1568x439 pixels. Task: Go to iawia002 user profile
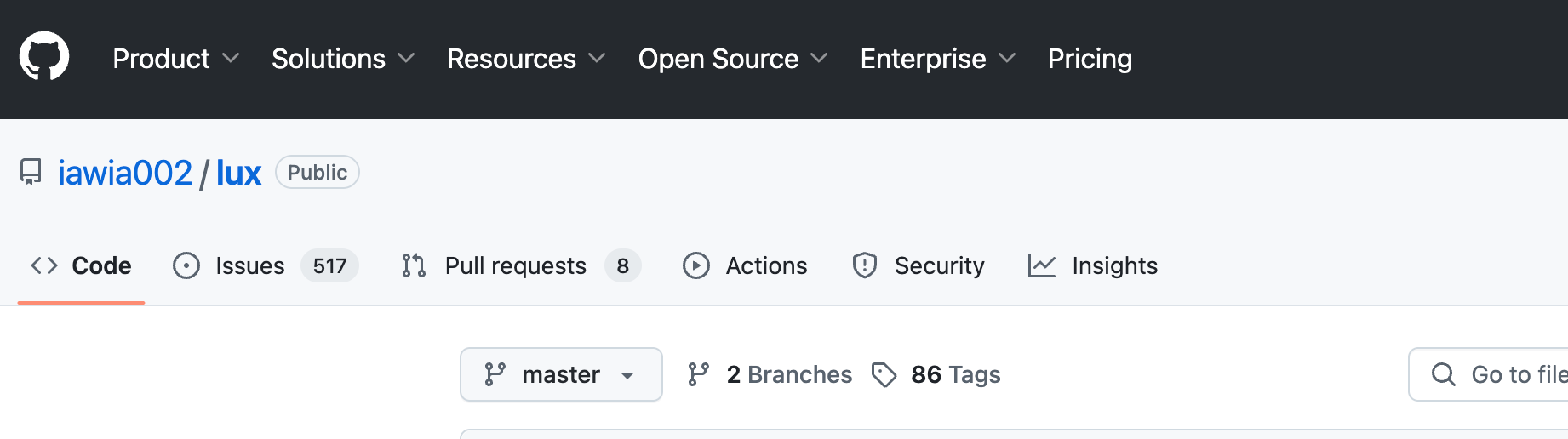pyautogui.click(x=125, y=174)
